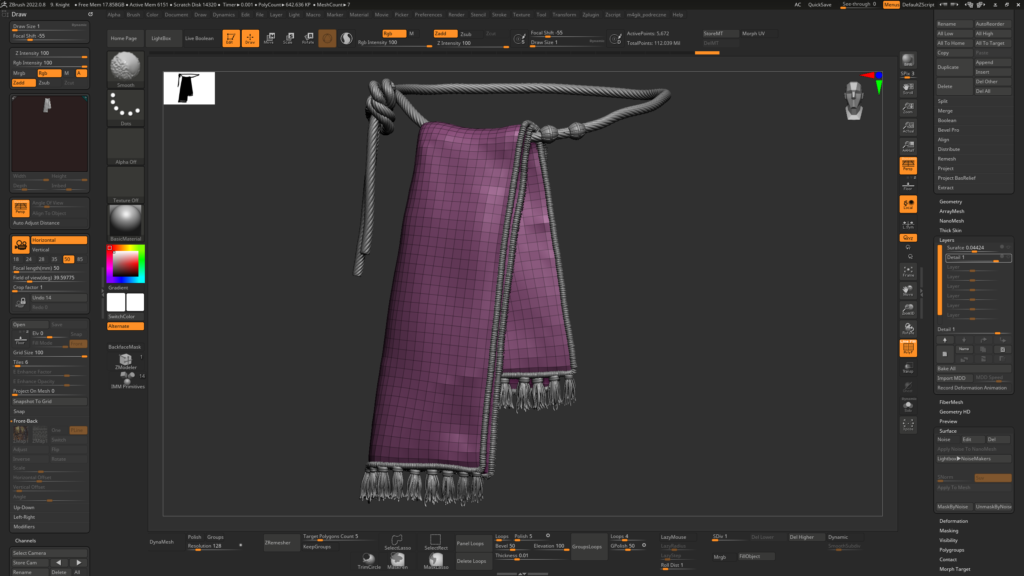Select the Rotate tool icon
Viewport: 1024px width, 576px height.
(x=307, y=39)
